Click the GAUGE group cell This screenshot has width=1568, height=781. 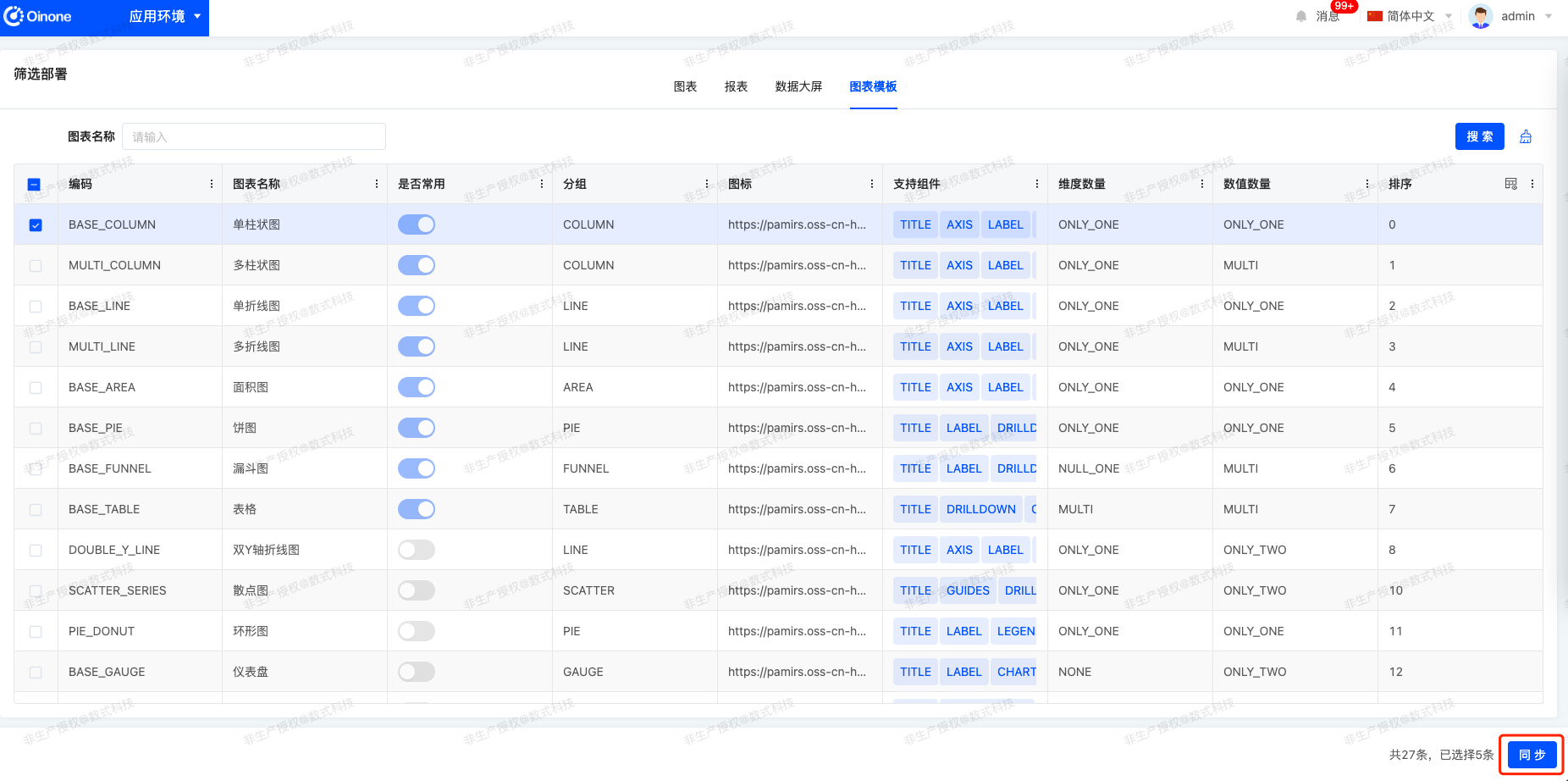click(x=583, y=672)
